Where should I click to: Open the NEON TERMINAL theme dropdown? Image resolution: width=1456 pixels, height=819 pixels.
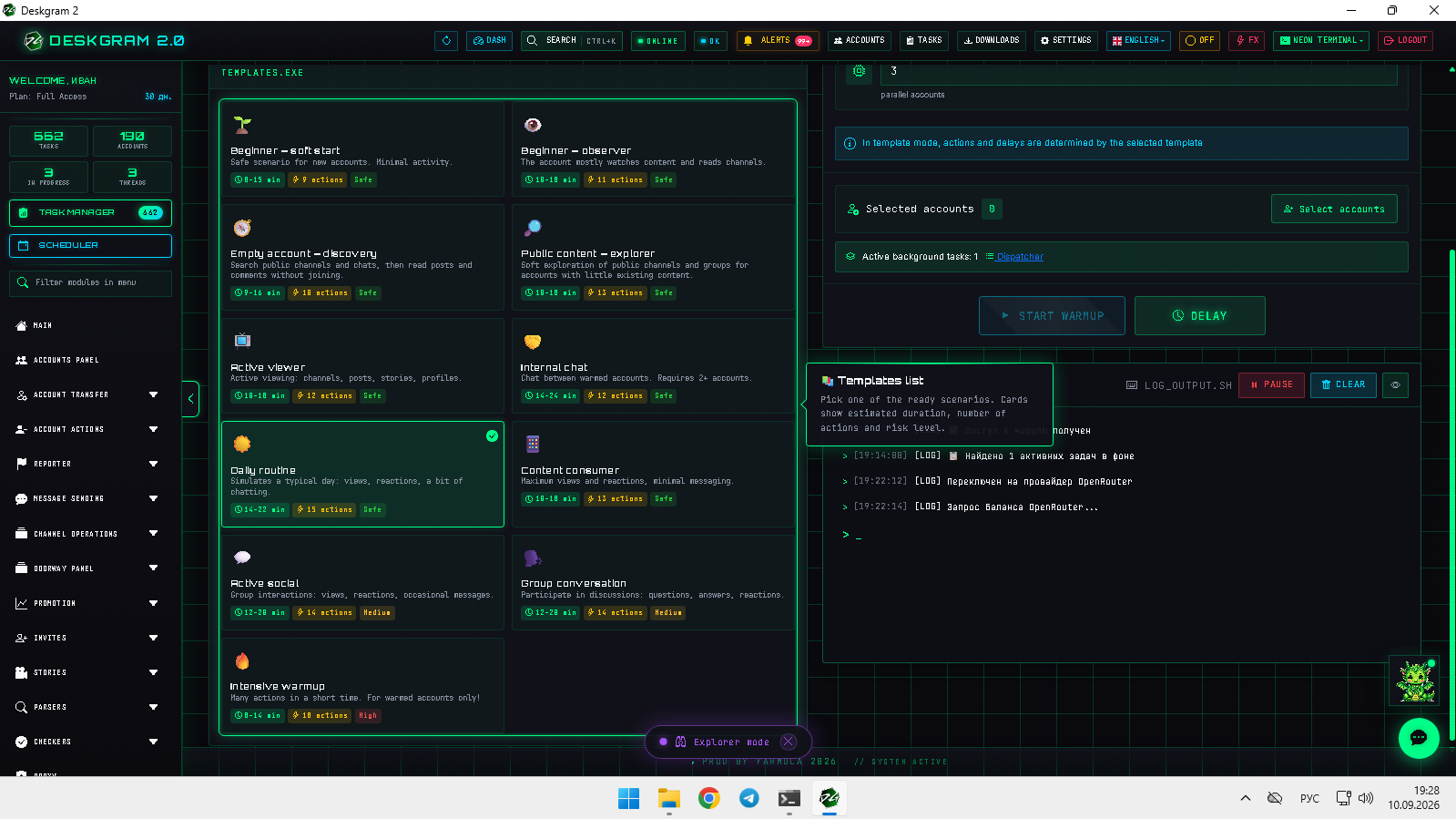tap(1321, 41)
